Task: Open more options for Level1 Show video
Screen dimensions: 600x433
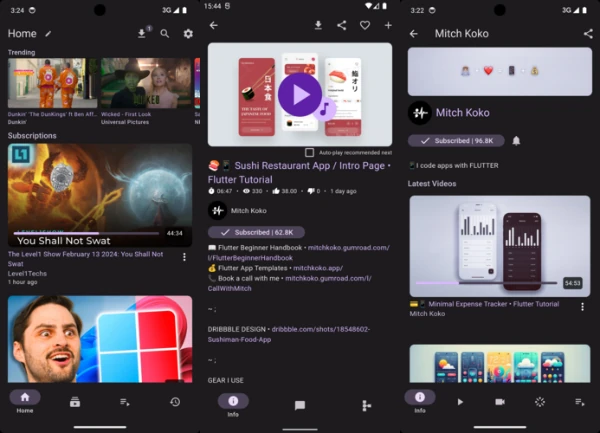Action: point(184,257)
